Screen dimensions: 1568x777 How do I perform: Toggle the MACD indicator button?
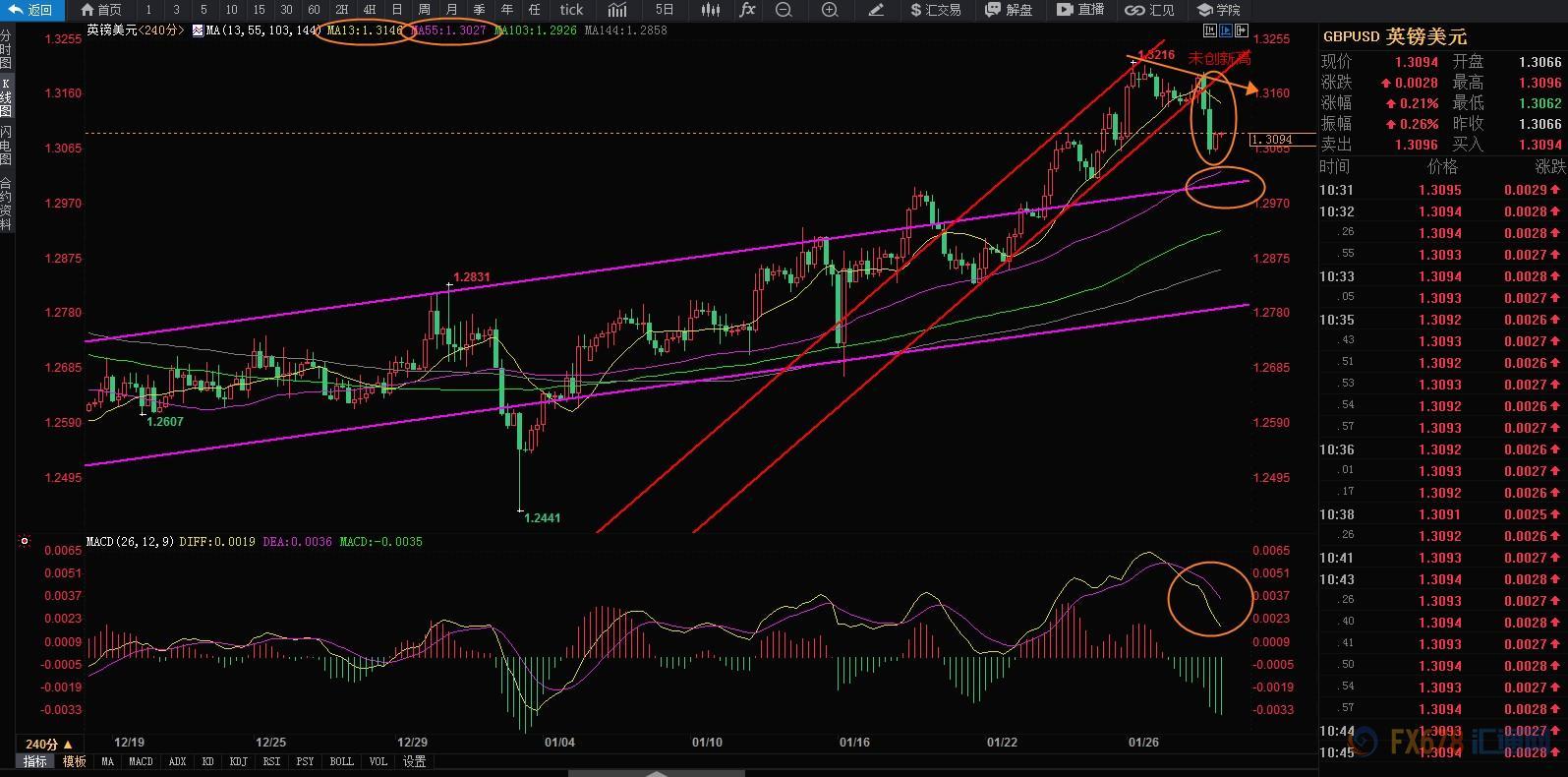point(141,761)
